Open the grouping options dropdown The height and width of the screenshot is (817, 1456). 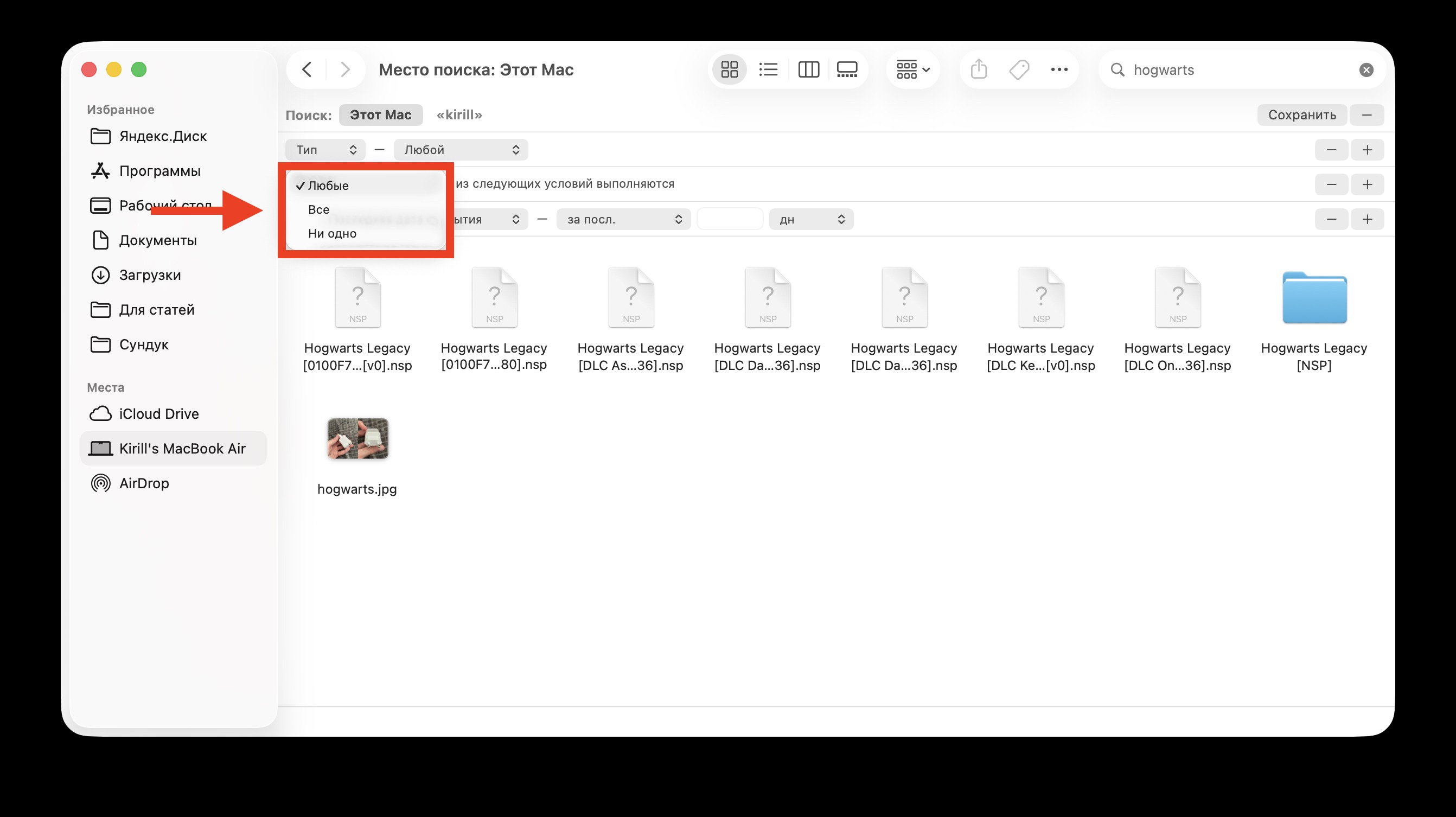click(913, 69)
